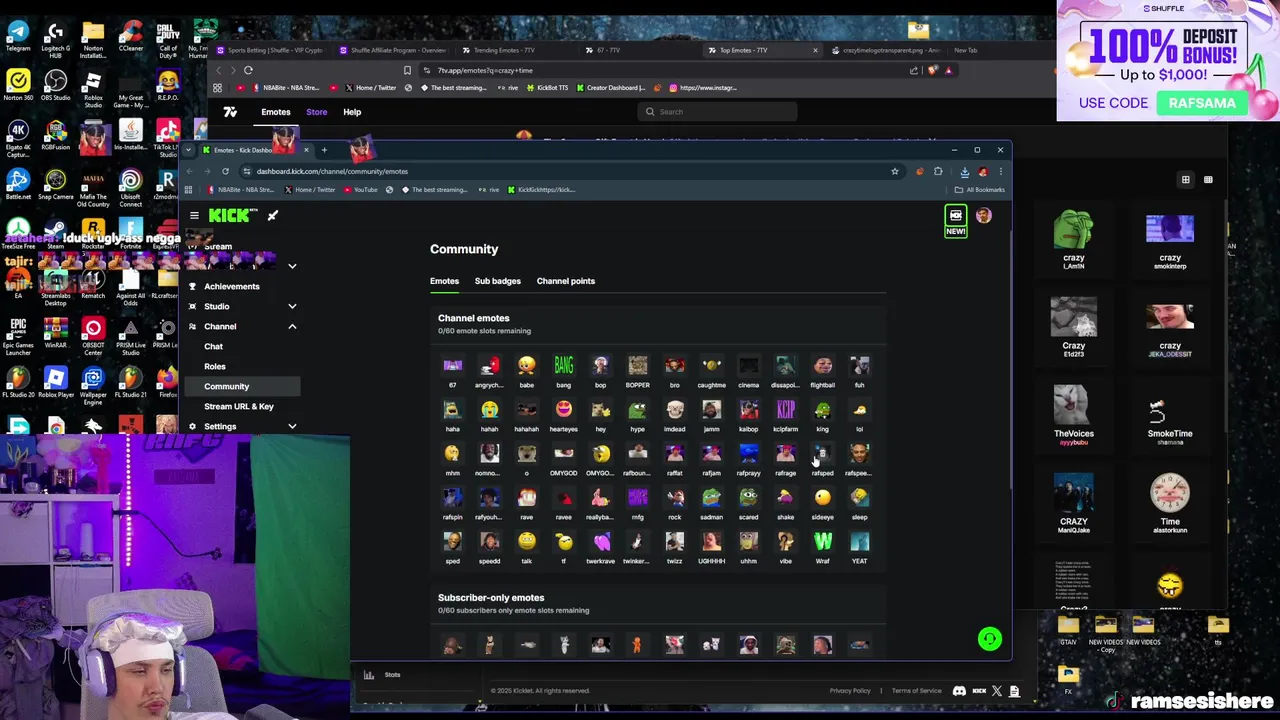
Task: Open All Bookmarks folder in Kick window
Action: (980, 190)
